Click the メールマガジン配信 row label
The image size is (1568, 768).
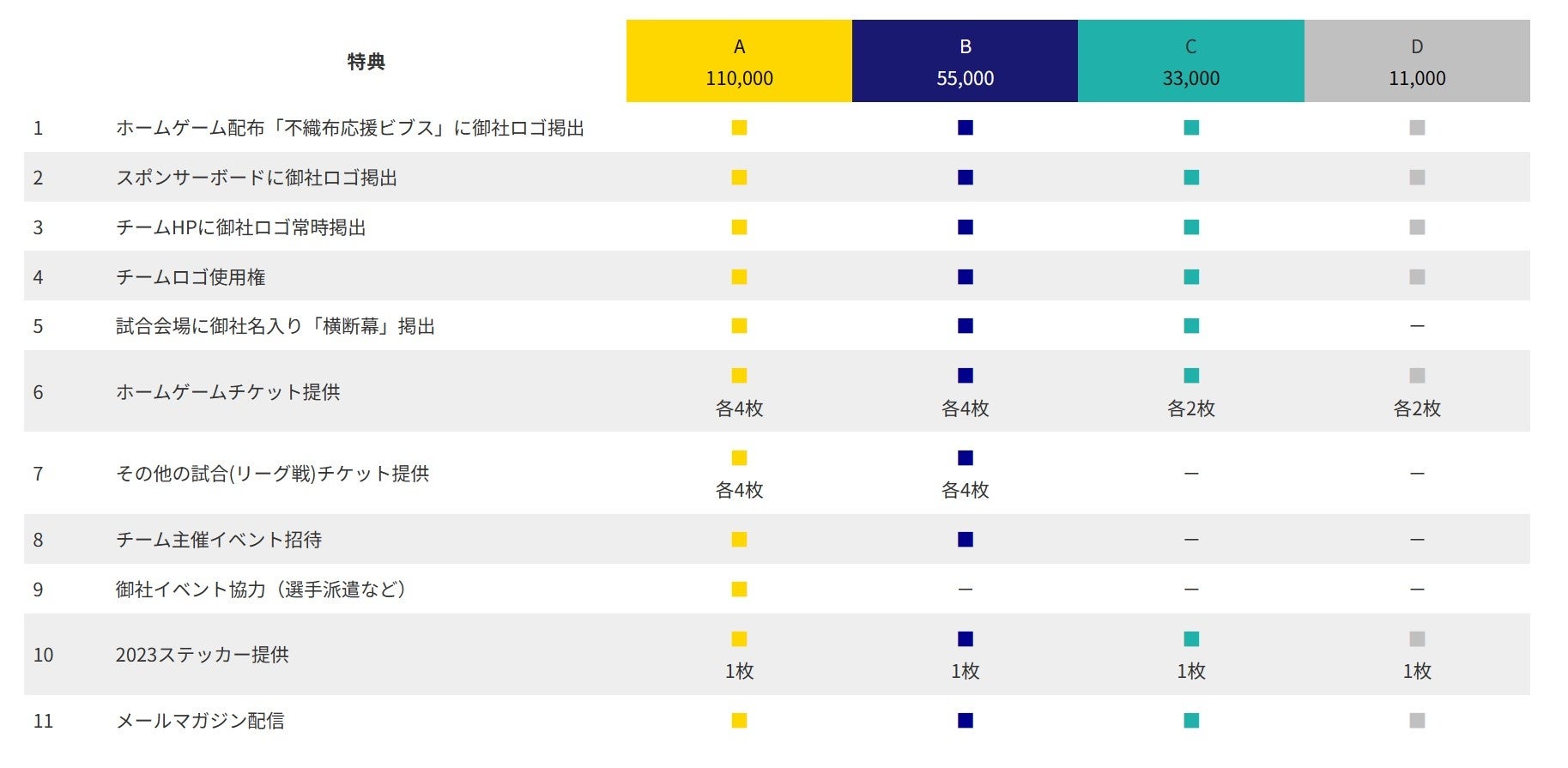pos(200,721)
